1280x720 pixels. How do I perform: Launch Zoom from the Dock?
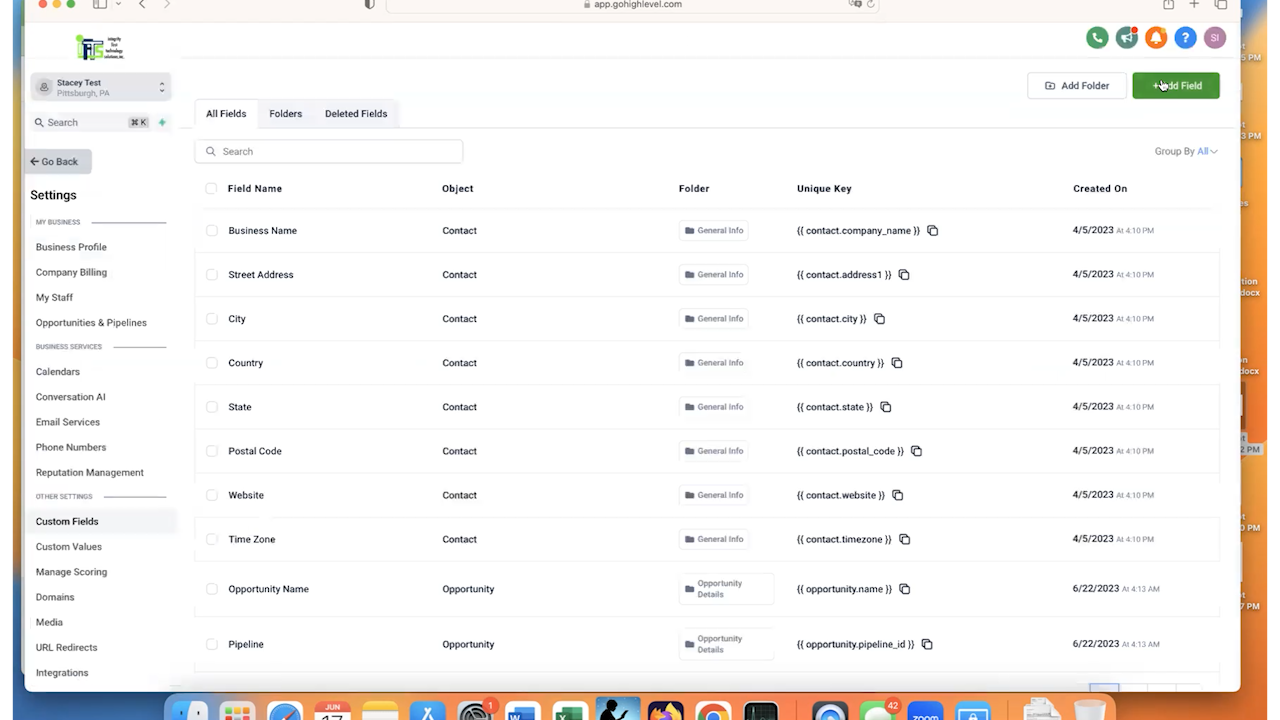(x=925, y=711)
